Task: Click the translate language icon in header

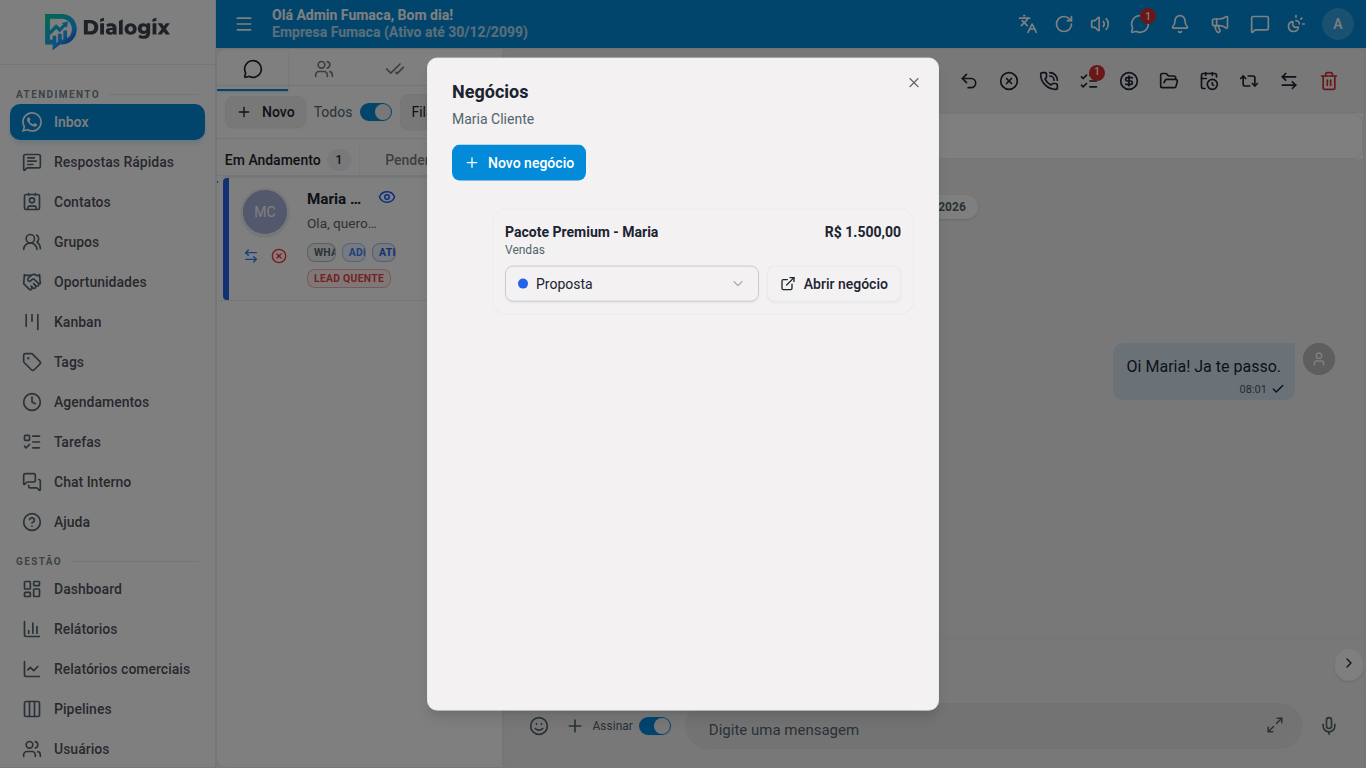Action: click(1028, 24)
